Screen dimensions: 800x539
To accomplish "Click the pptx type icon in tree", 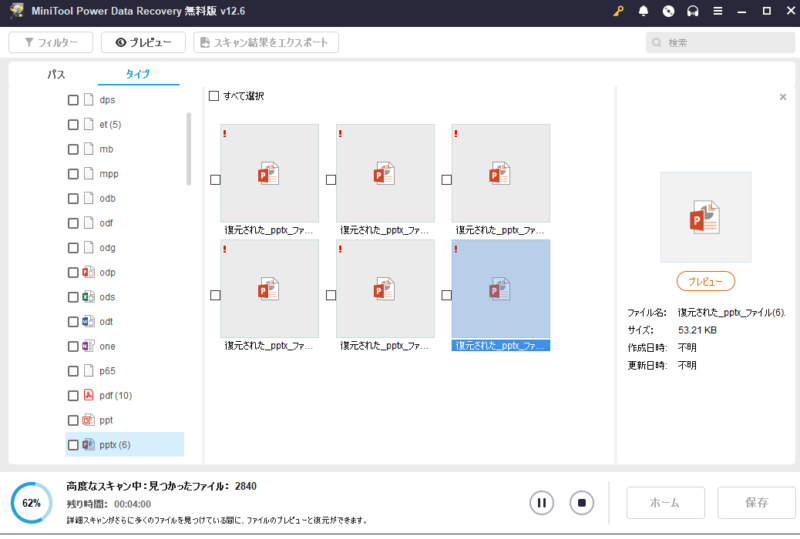I will [89, 445].
